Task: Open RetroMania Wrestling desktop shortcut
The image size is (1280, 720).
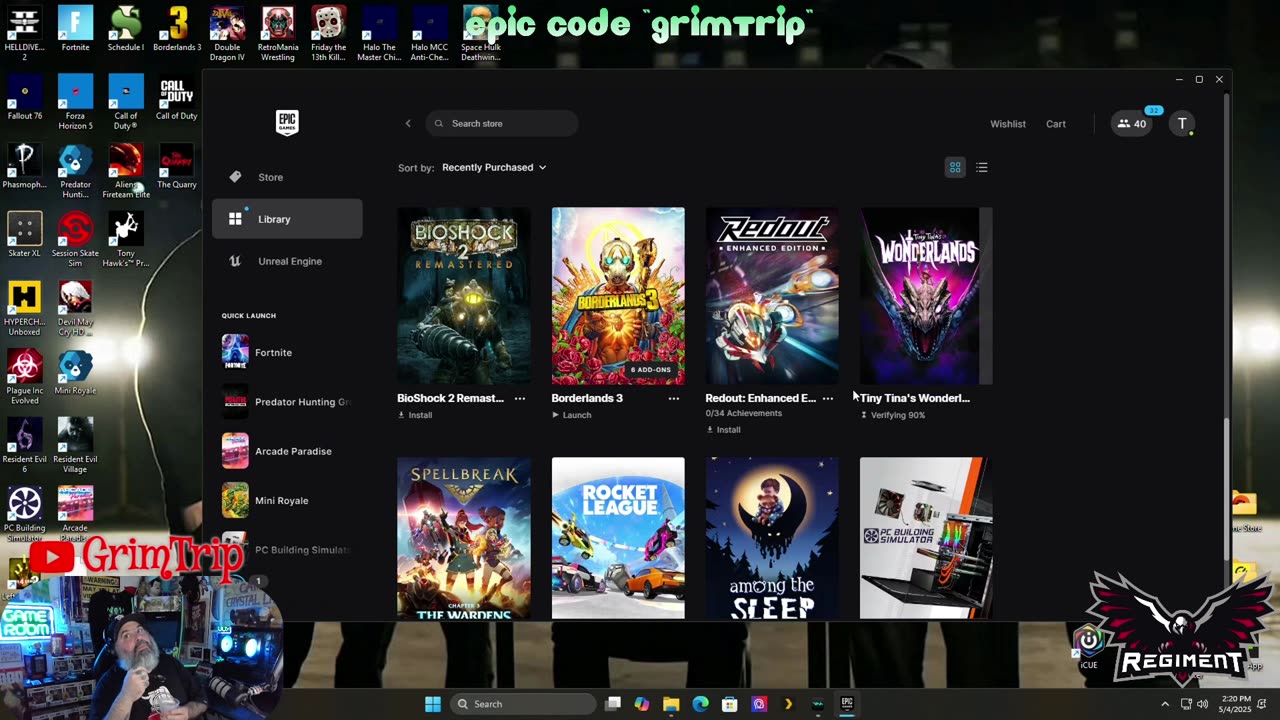Action: click(278, 33)
